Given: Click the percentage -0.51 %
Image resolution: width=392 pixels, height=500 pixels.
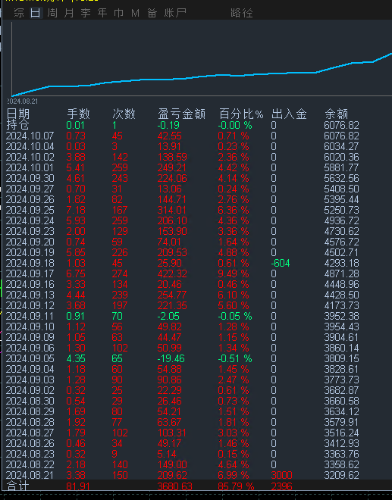Looking at the screenshot, I should click(235, 359).
